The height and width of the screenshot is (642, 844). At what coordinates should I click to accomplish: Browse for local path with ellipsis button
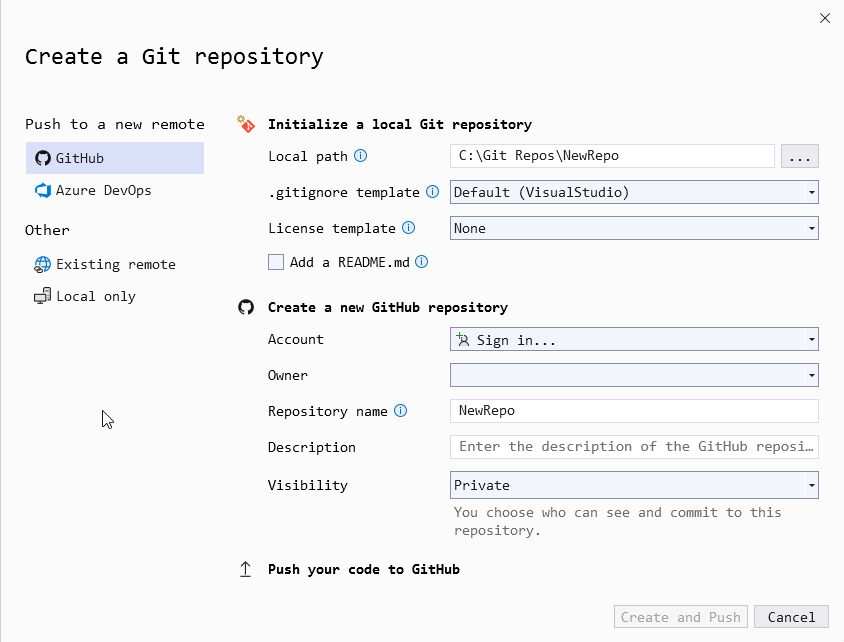tap(799, 156)
